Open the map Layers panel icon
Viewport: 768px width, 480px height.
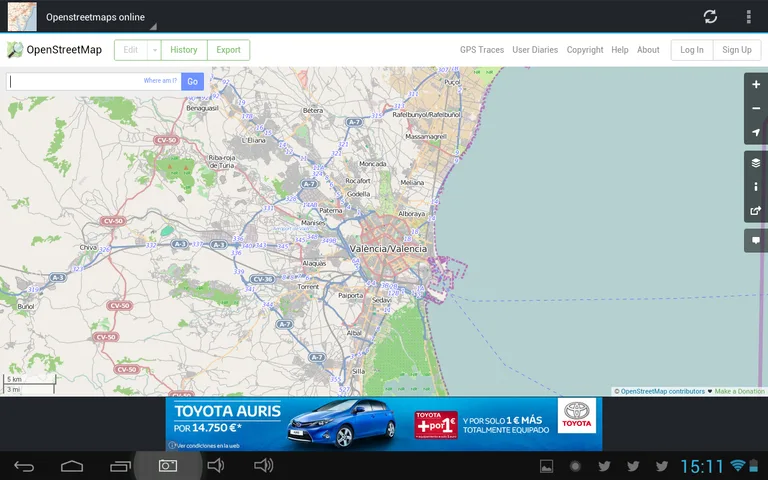[756, 163]
